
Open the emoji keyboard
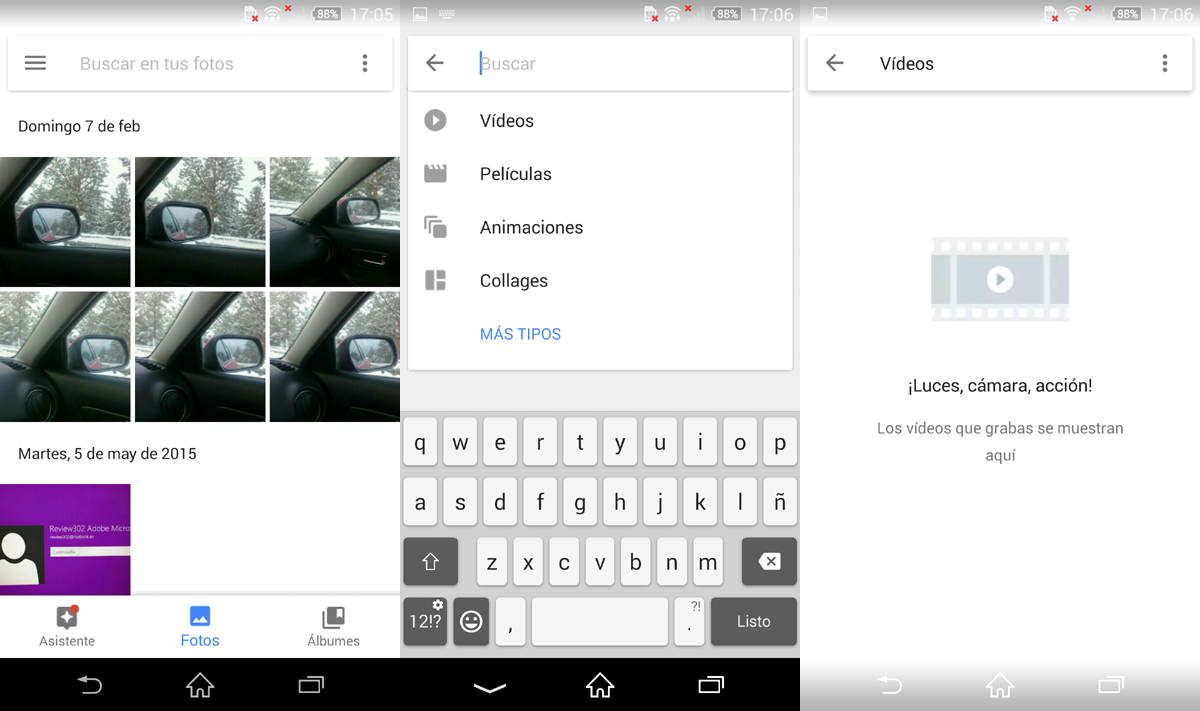pos(471,621)
